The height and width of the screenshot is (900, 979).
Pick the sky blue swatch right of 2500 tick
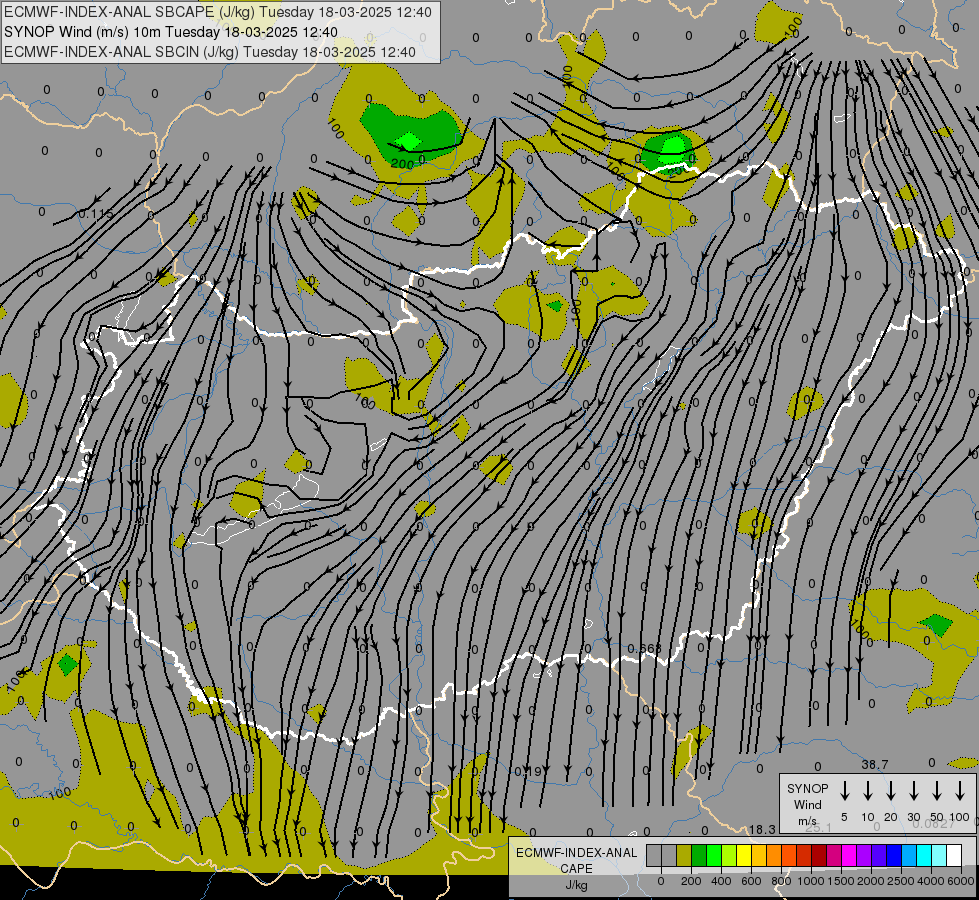click(x=910, y=856)
